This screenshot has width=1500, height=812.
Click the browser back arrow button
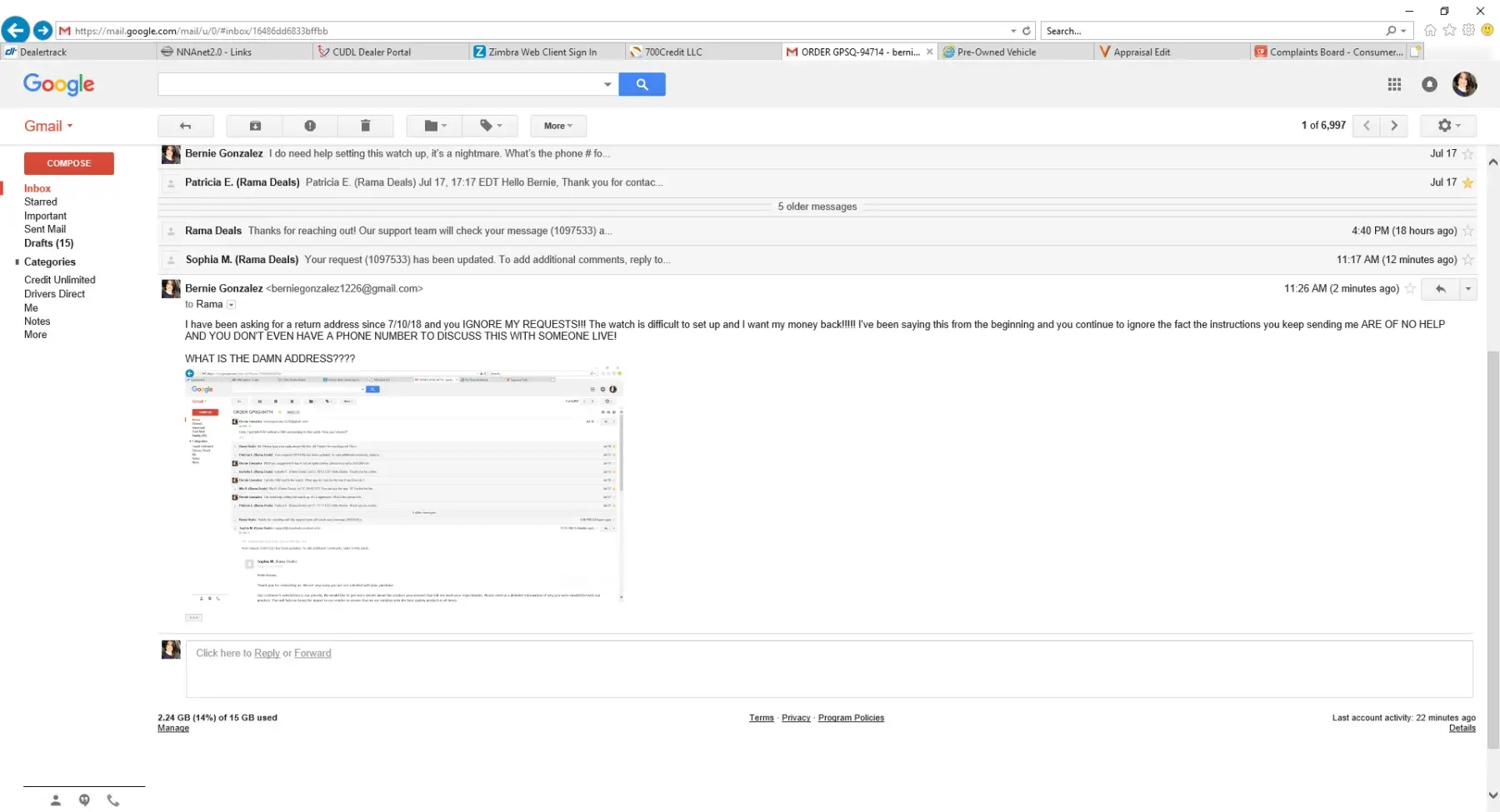click(15, 30)
